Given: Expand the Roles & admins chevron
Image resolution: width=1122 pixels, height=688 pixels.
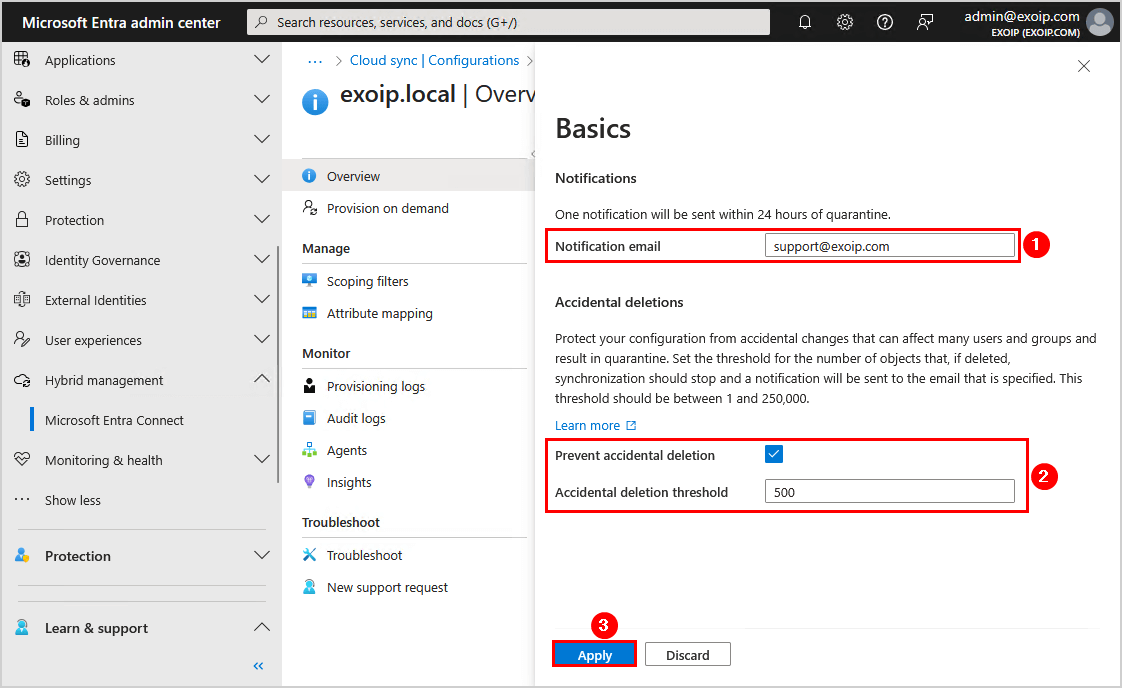Looking at the screenshot, I should pos(262,100).
